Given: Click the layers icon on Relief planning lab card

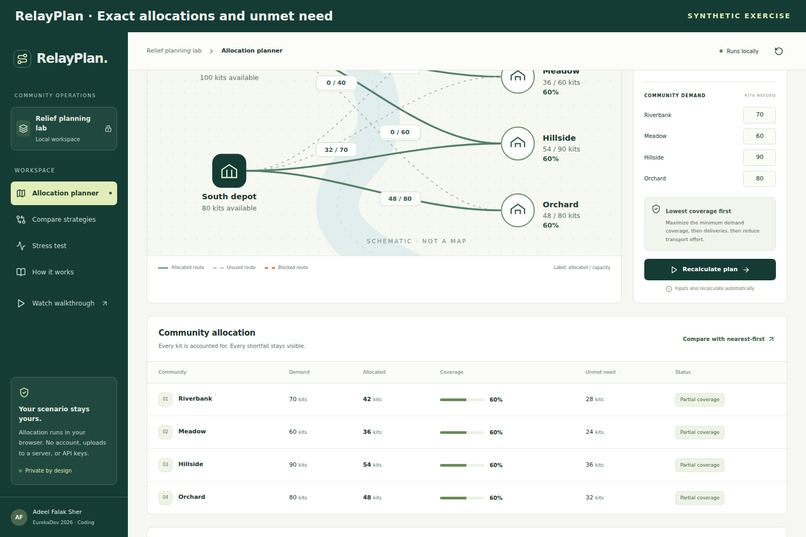Looking at the screenshot, I should pos(23,128).
